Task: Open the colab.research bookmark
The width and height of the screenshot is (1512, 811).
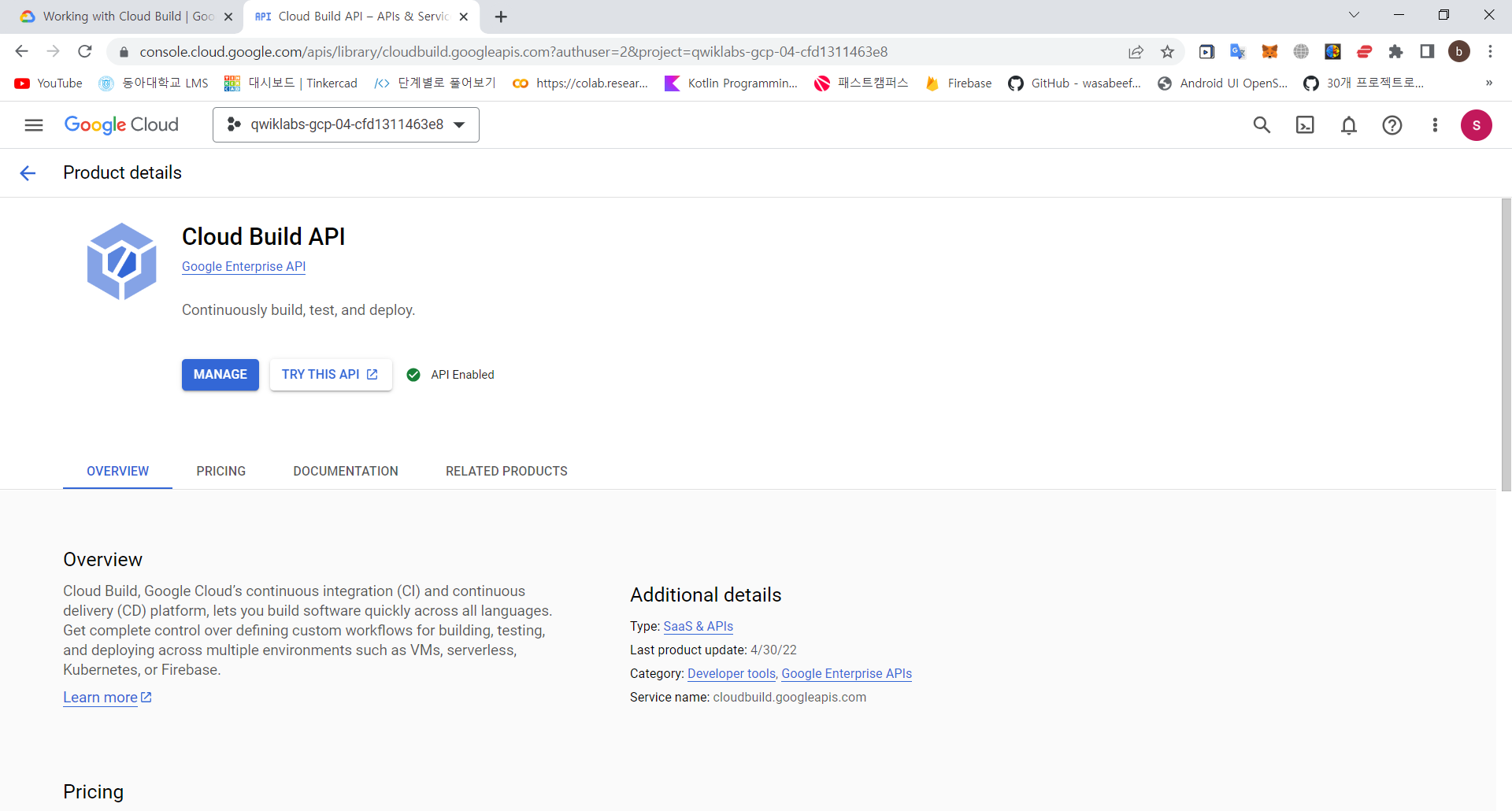Action: click(580, 83)
